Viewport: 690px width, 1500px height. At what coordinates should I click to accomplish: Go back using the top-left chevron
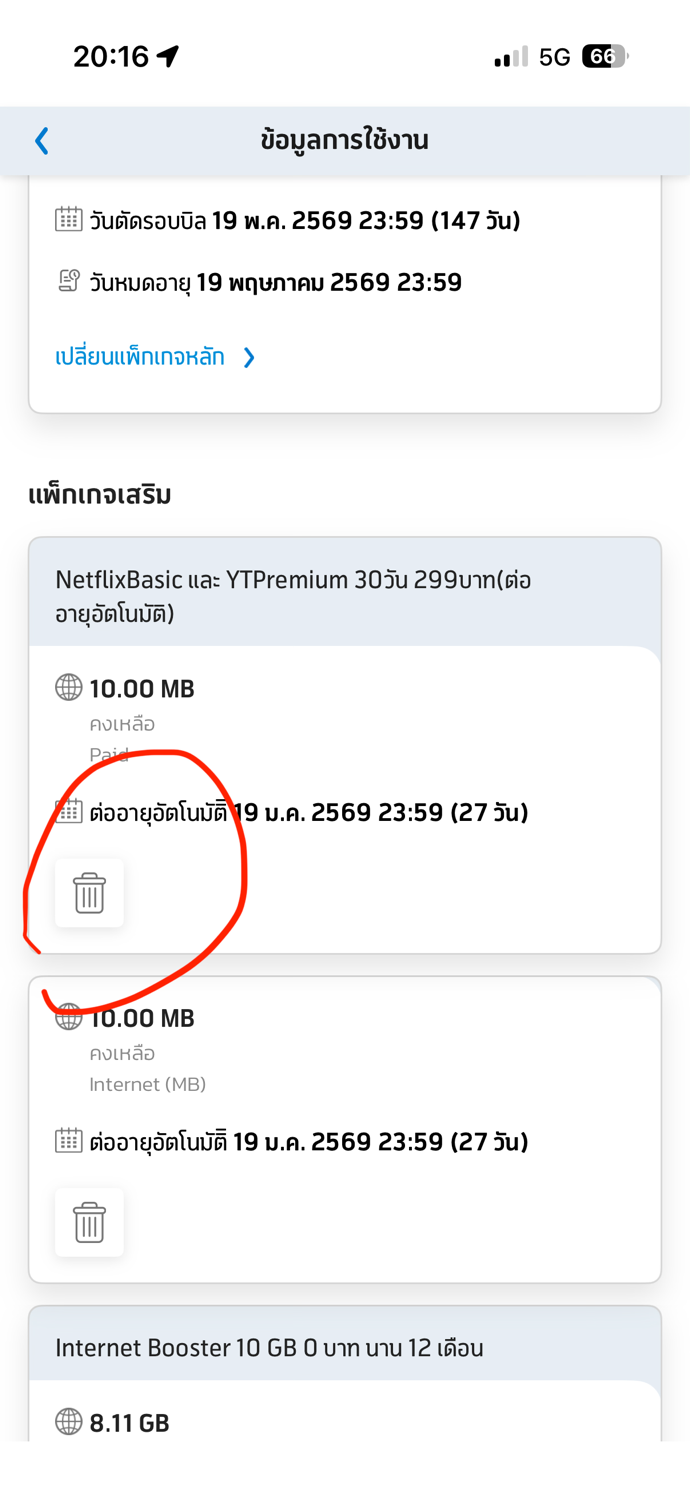point(42,141)
